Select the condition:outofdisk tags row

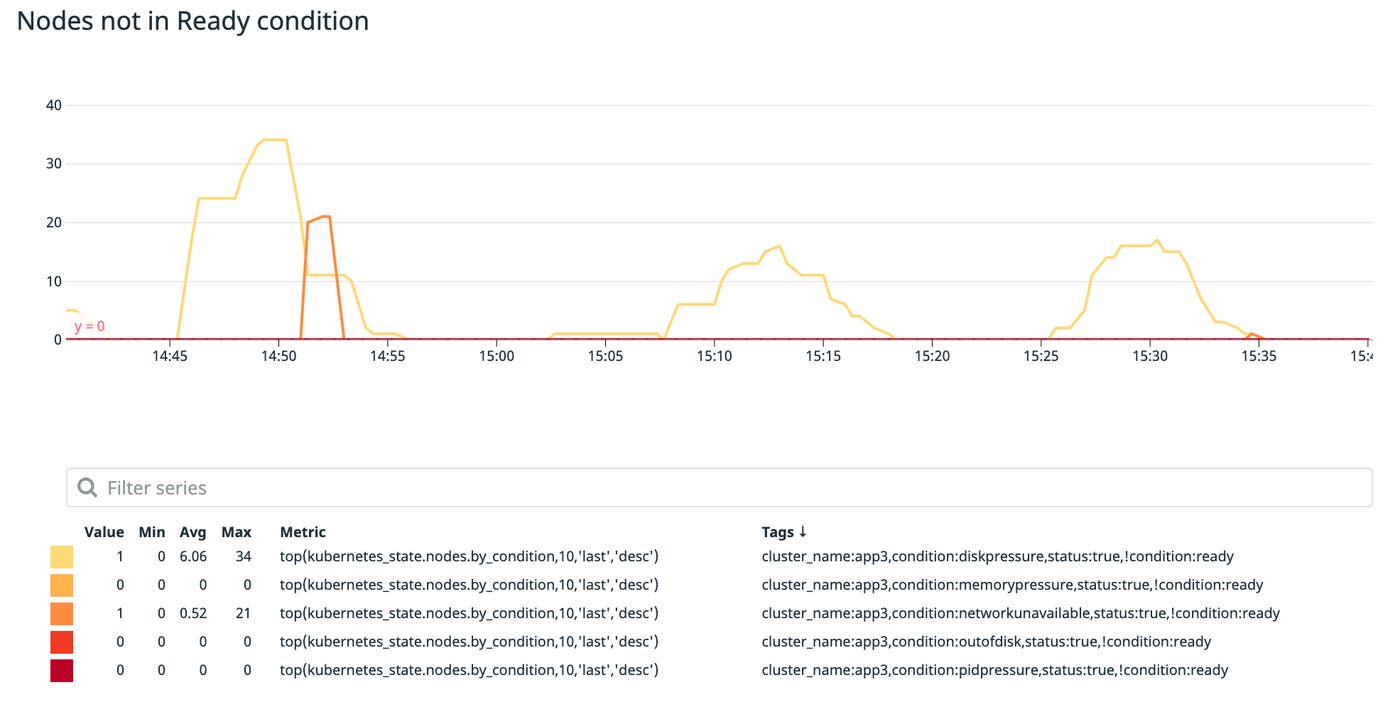(986, 642)
